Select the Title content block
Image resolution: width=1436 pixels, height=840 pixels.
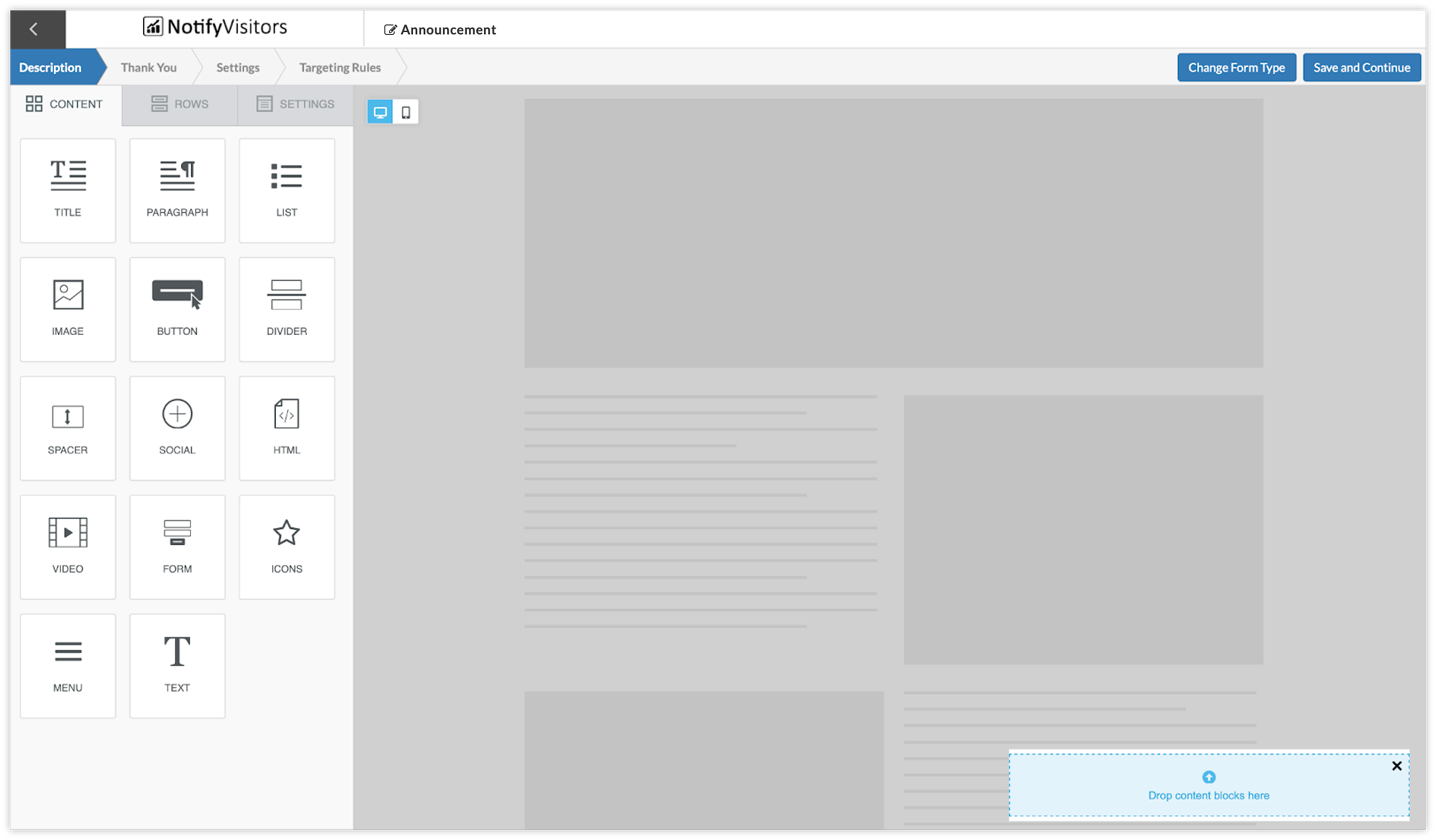68,190
